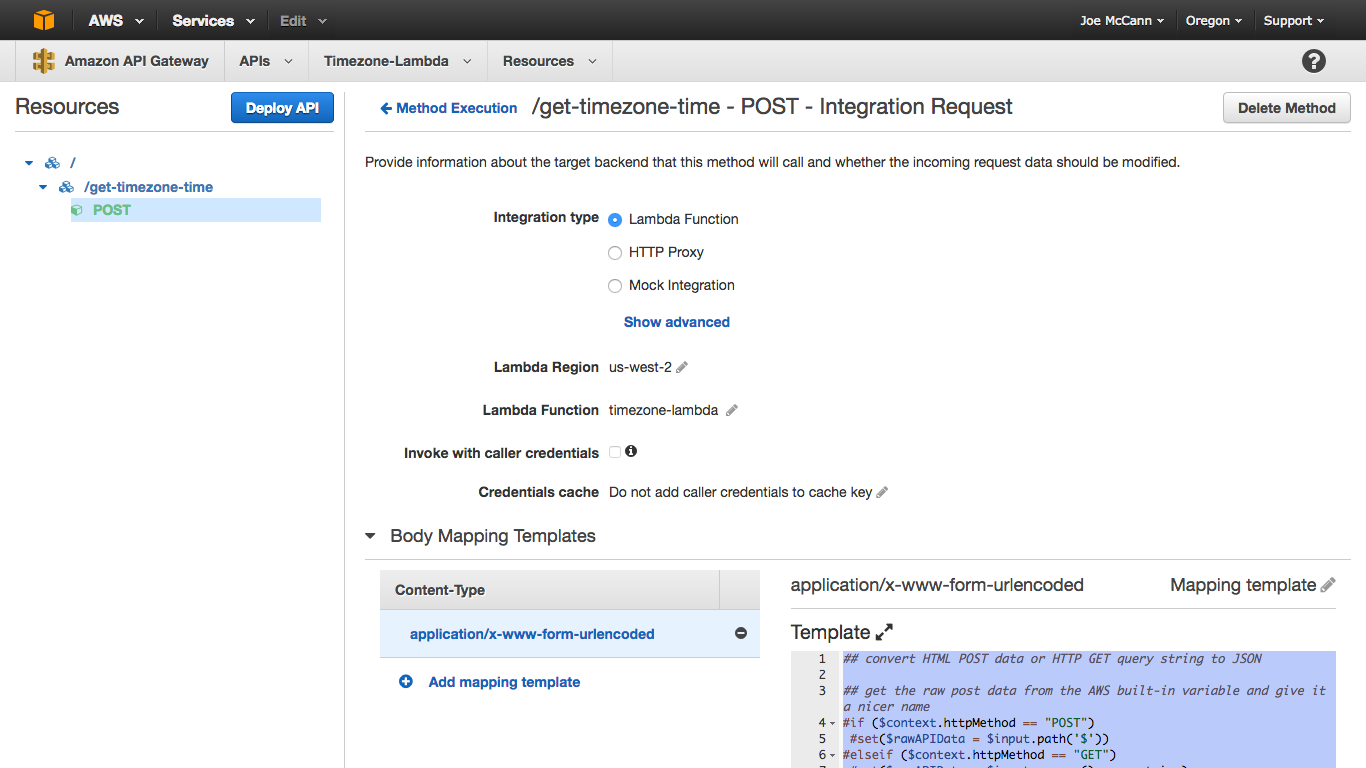Select /get-timezone-time resource in tree
Viewport: 1366px width, 768px height.
(148, 187)
